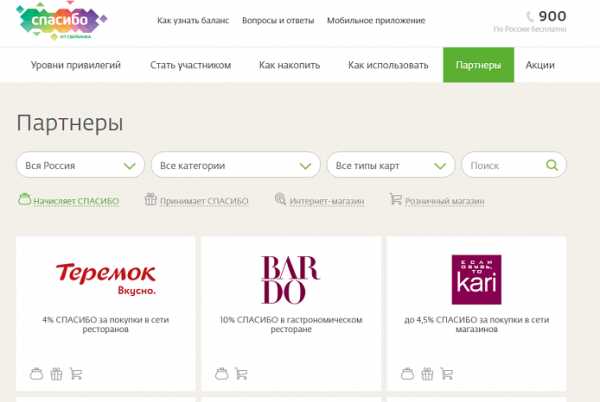Image resolution: width=600 pixels, height=402 pixels.
Task: Filter by Принимает СПАСИБО
Action: (204, 201)
